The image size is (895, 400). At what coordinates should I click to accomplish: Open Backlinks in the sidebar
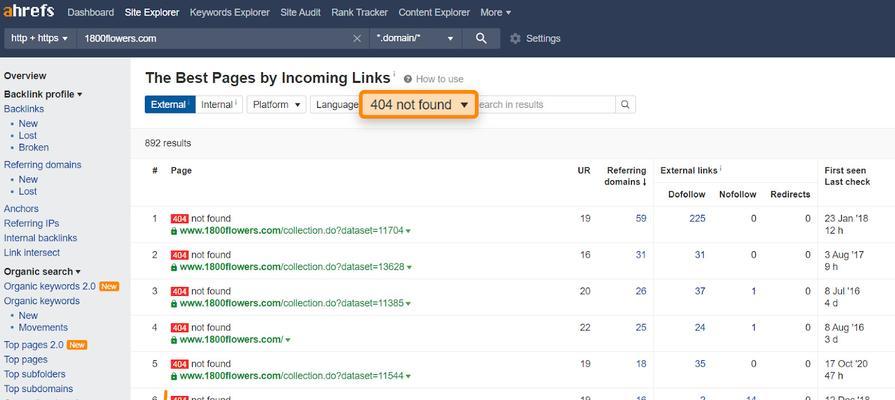pyautogui.click(x=24, y=109)
